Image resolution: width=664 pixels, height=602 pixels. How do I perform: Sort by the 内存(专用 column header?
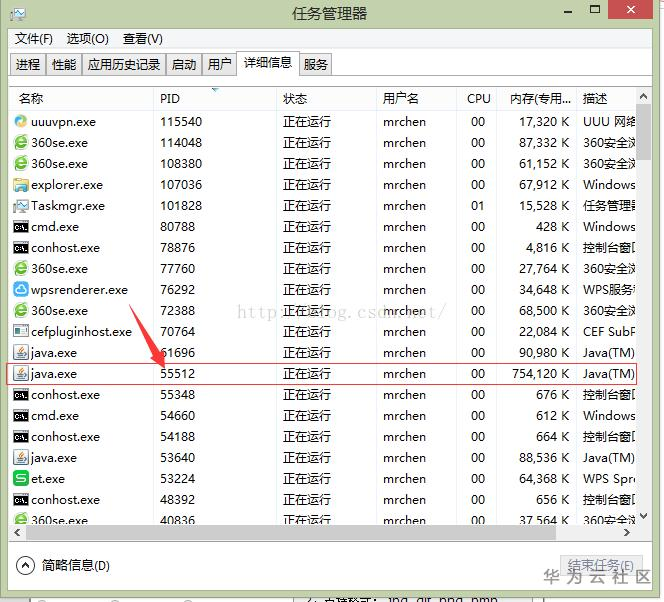click(x=537, y=99)
